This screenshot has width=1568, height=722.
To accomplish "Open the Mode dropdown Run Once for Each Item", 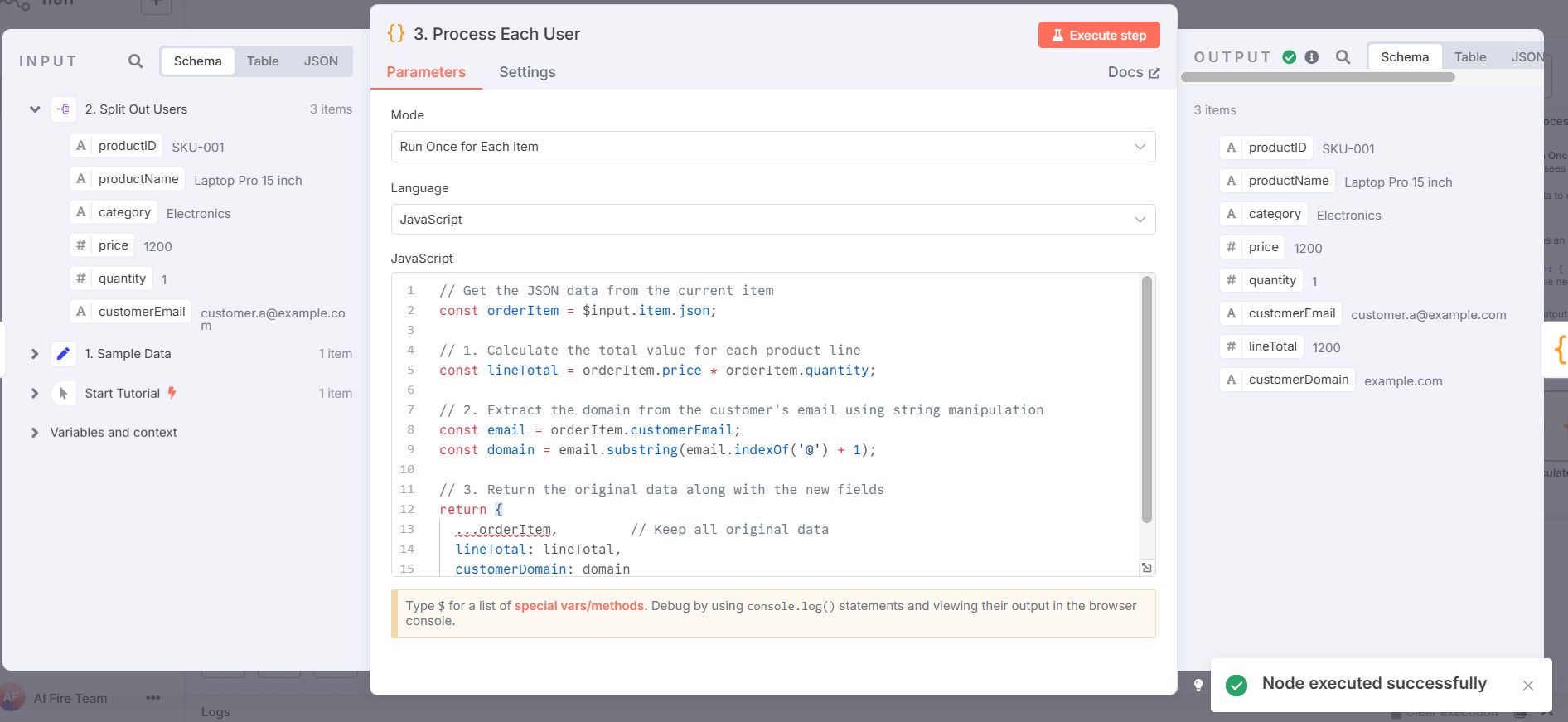I will click(772, 147).
